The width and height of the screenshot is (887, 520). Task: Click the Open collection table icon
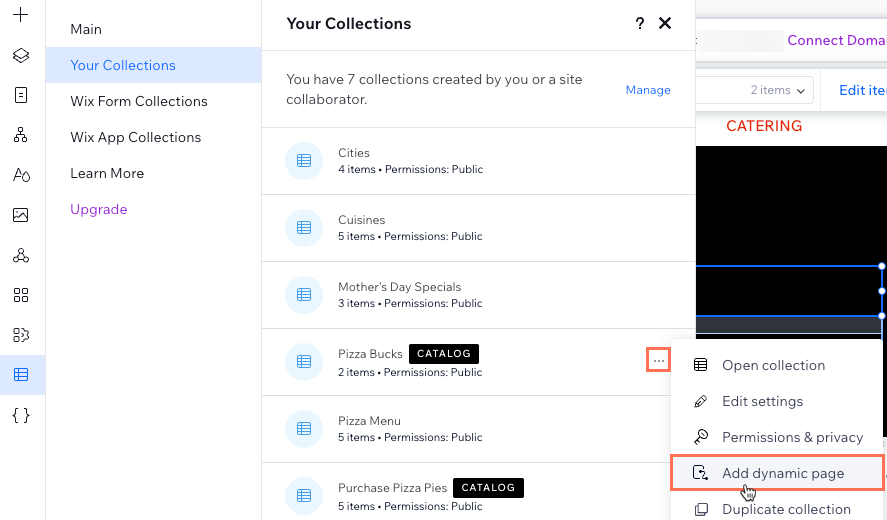click(700, 365)
